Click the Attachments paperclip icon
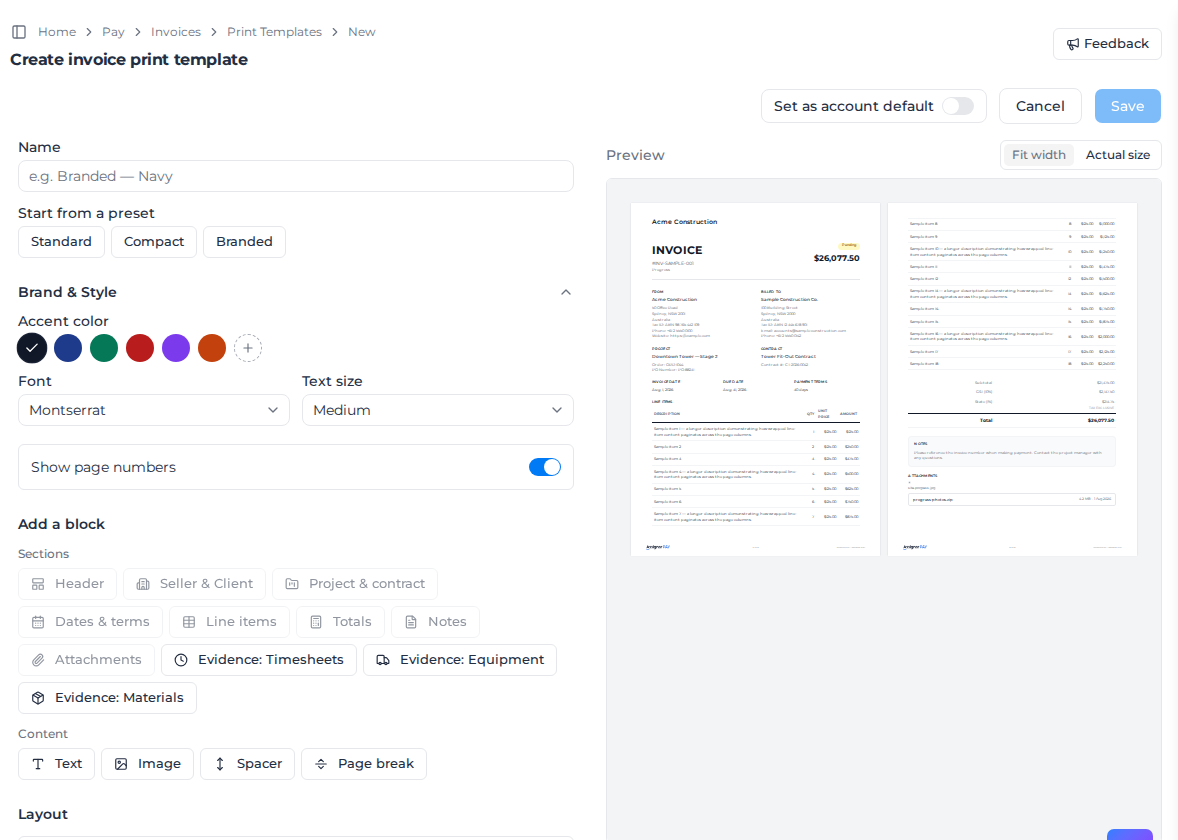 [x=38, y=660]
